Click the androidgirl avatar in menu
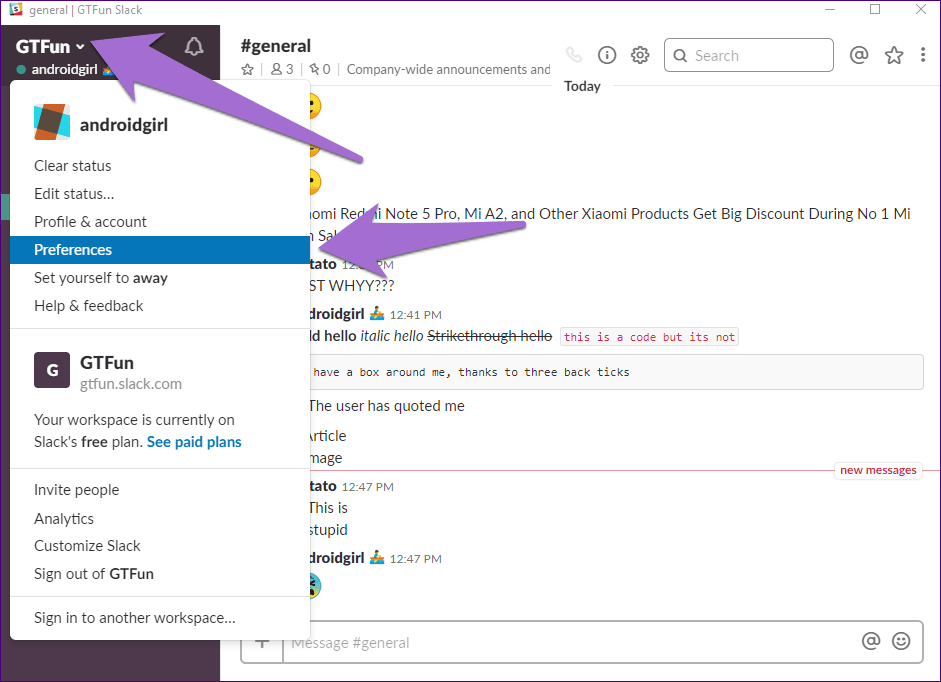This screenshot has width=941, height=682. [x=52, y=122]
